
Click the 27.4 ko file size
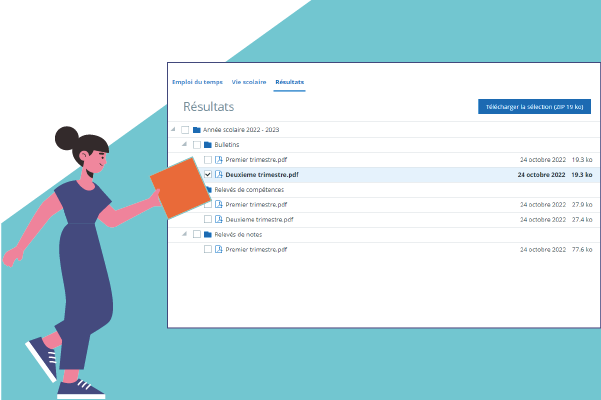[582, 220]
